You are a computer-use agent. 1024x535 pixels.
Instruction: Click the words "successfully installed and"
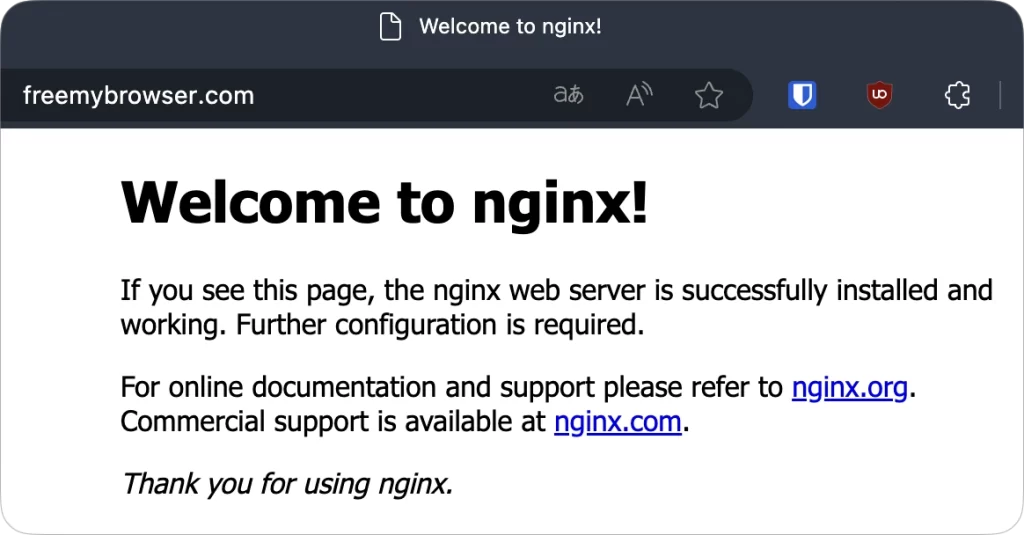point(837,291)
